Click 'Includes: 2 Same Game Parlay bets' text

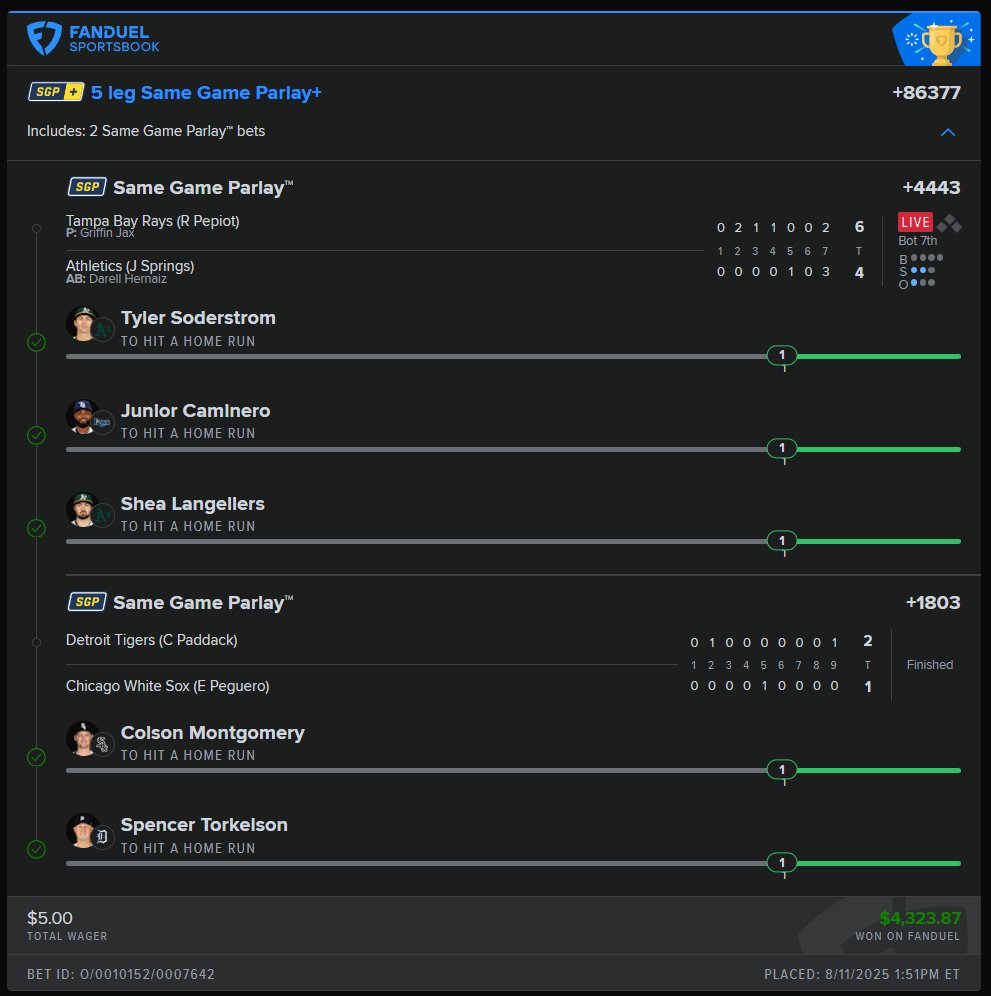pyautogui.click(x=145, y=131)
